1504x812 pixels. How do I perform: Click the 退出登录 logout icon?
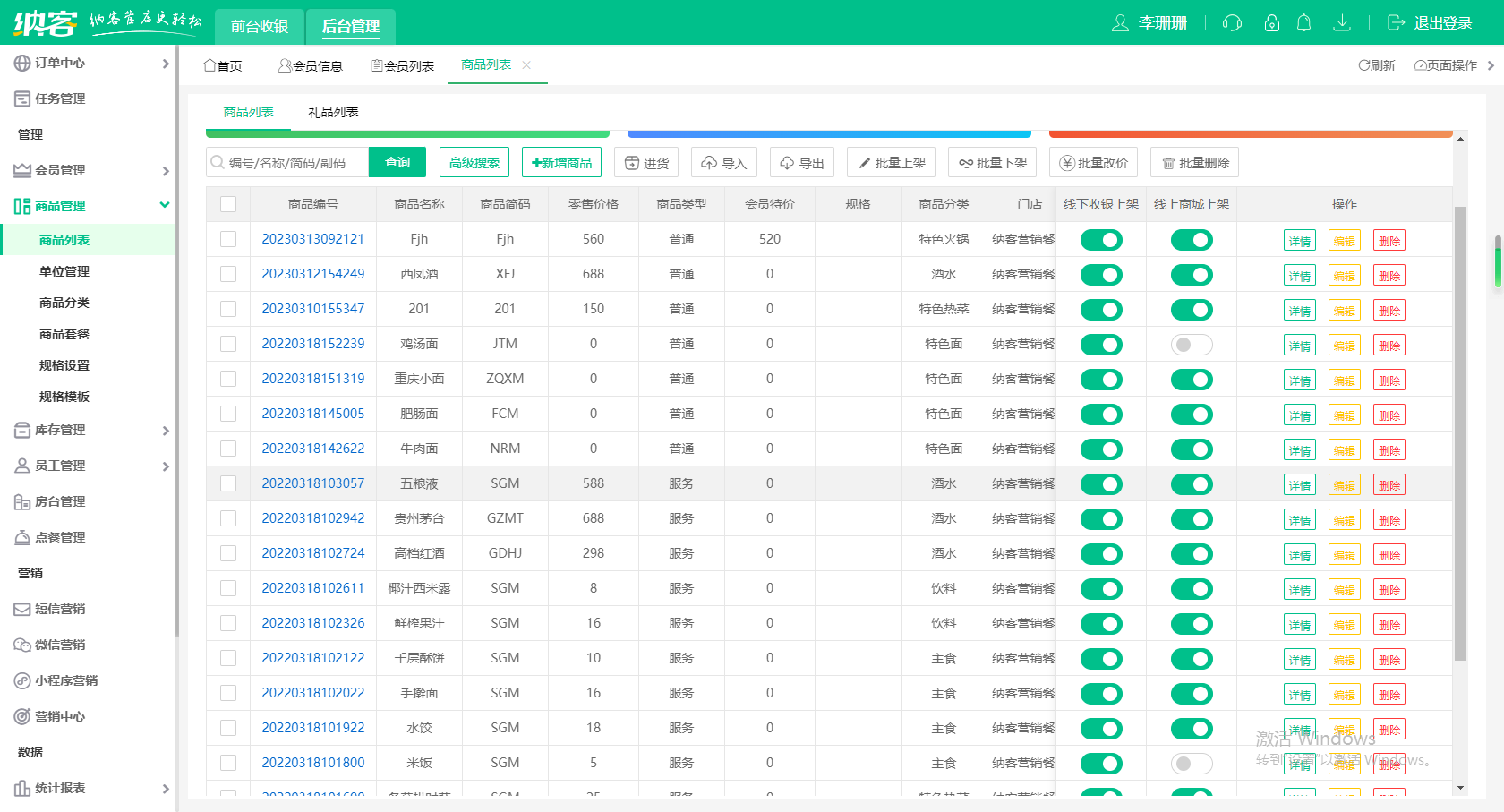1396,23
